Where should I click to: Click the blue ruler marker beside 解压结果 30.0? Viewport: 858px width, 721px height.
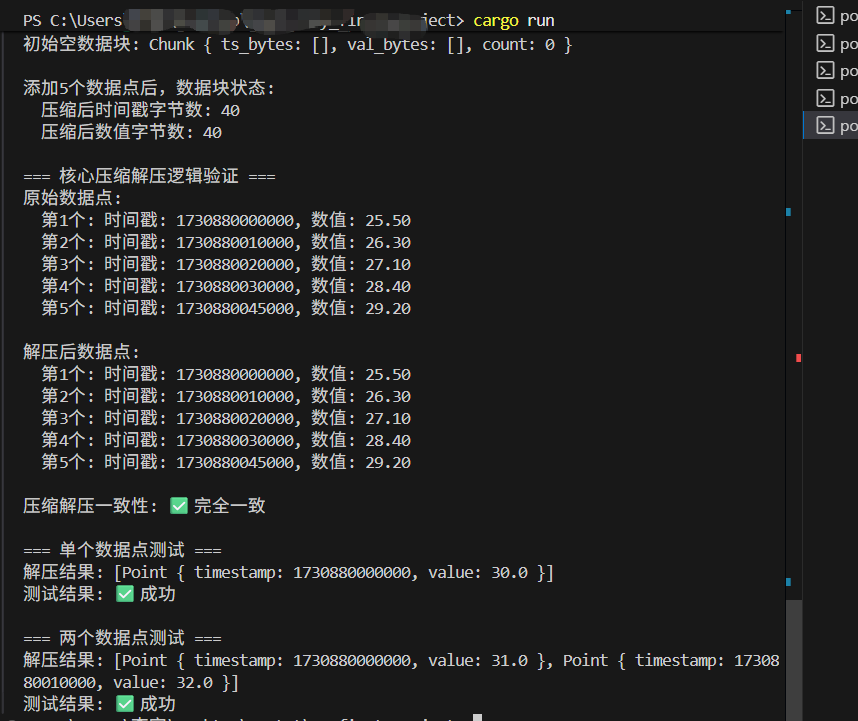(789, 582)
